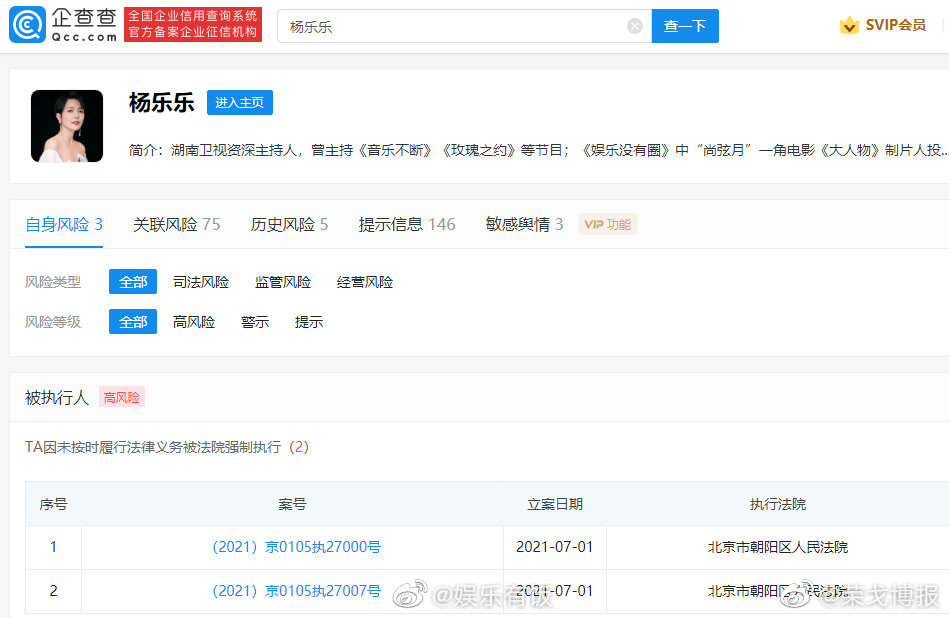Click the VIP 功能 badge
949x618 pixels.
608,225
